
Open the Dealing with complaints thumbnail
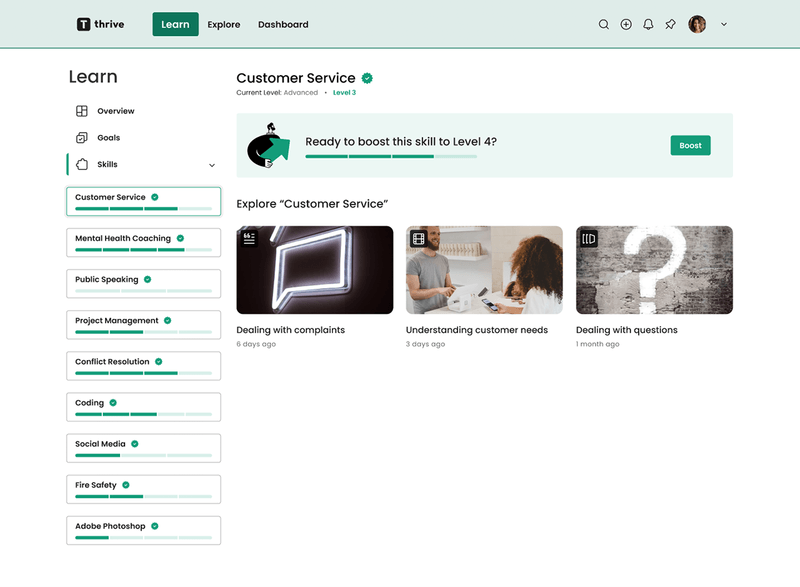[314, 270]
